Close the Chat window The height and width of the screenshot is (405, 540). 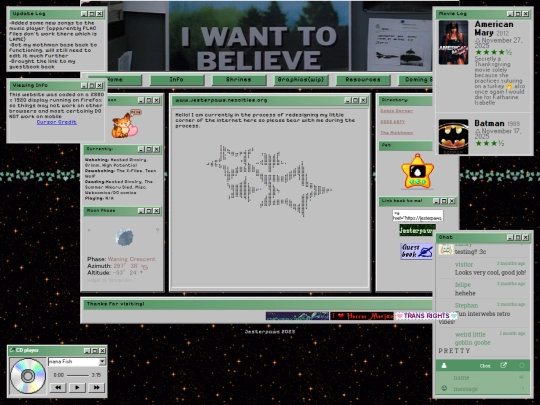[526, 237]
